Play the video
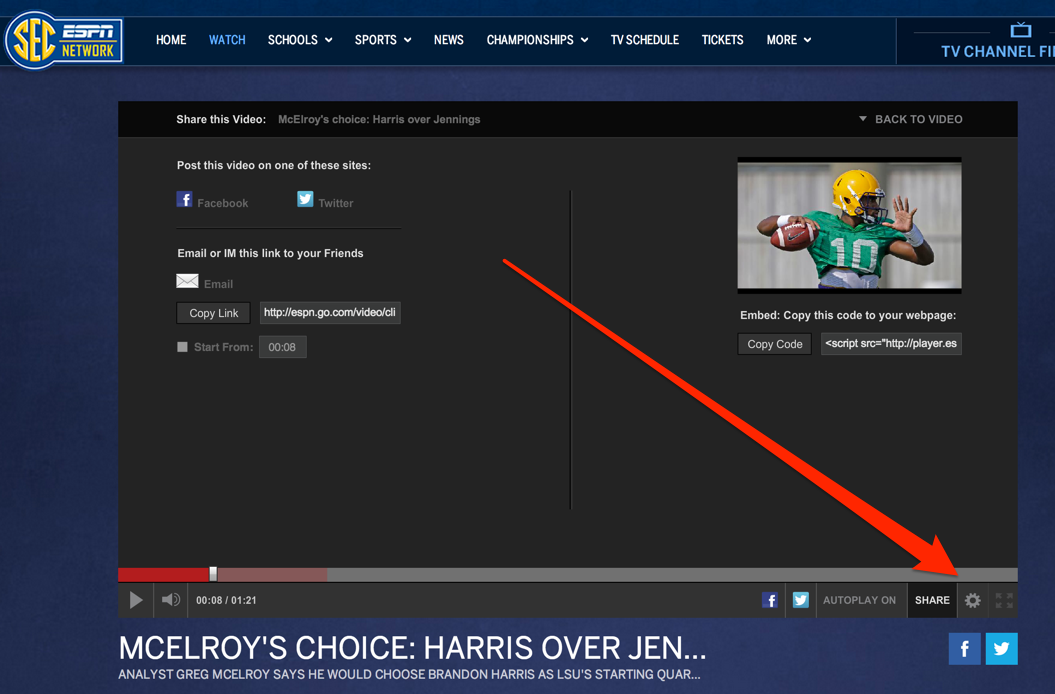This screenshot has height=694, width=1055. click(136, 600)
